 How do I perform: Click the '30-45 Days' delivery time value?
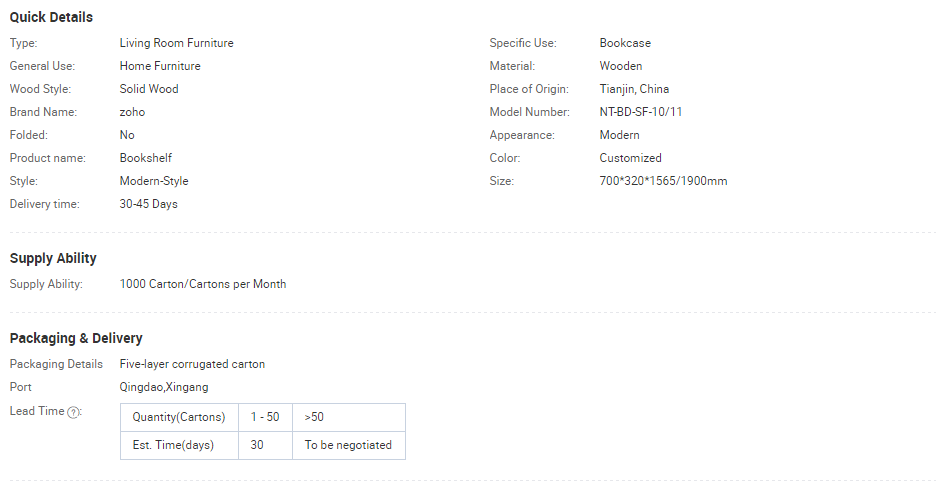click(x=148, y=204)
